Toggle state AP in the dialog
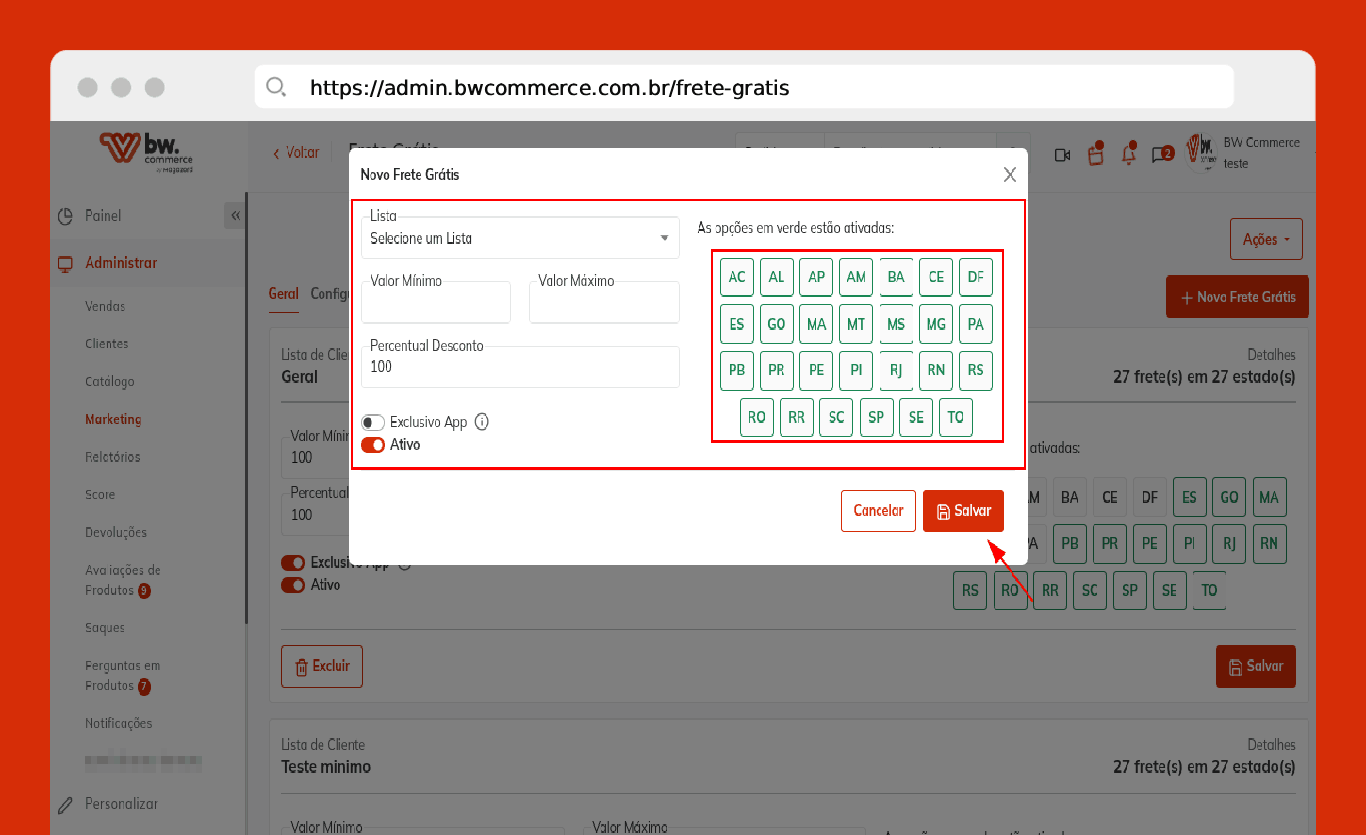The width and height of the screenshot is (1366, 835). [x=817, y=277]
